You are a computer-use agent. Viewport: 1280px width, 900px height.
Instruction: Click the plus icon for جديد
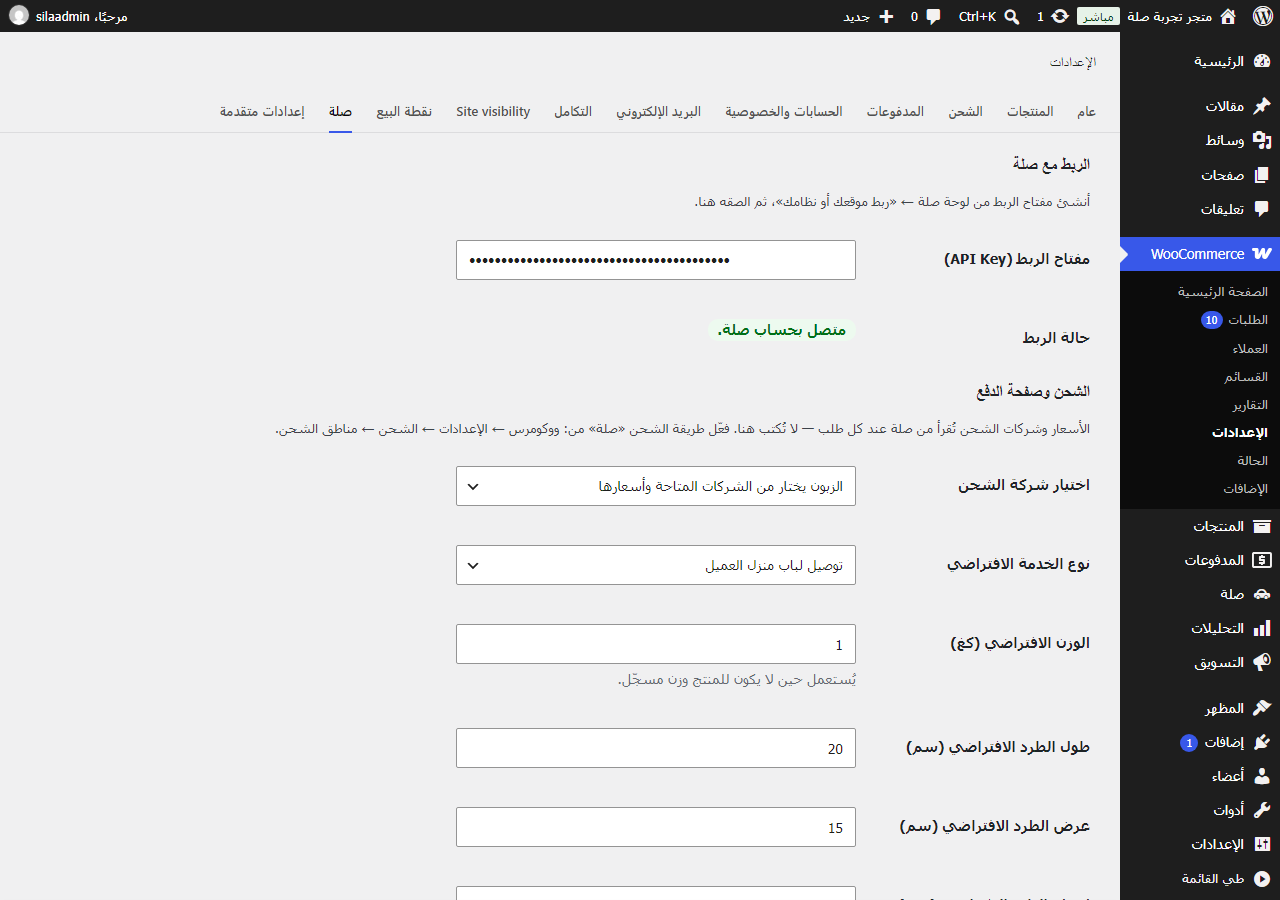point(885,16)
